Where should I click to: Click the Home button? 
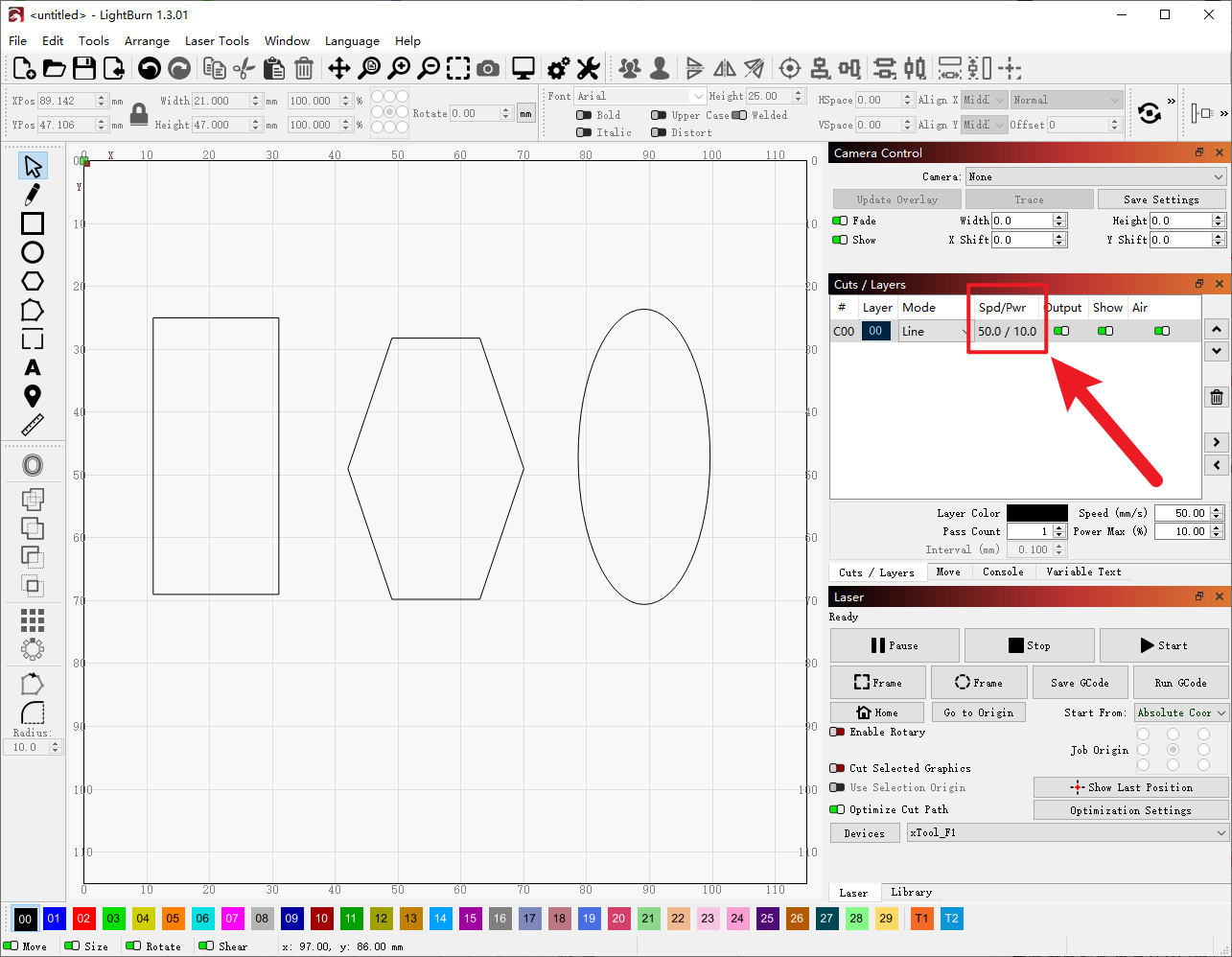tap(877, 712)
